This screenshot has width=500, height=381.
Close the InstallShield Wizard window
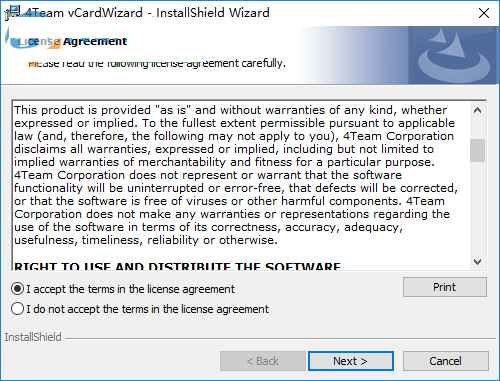[484, 13]
